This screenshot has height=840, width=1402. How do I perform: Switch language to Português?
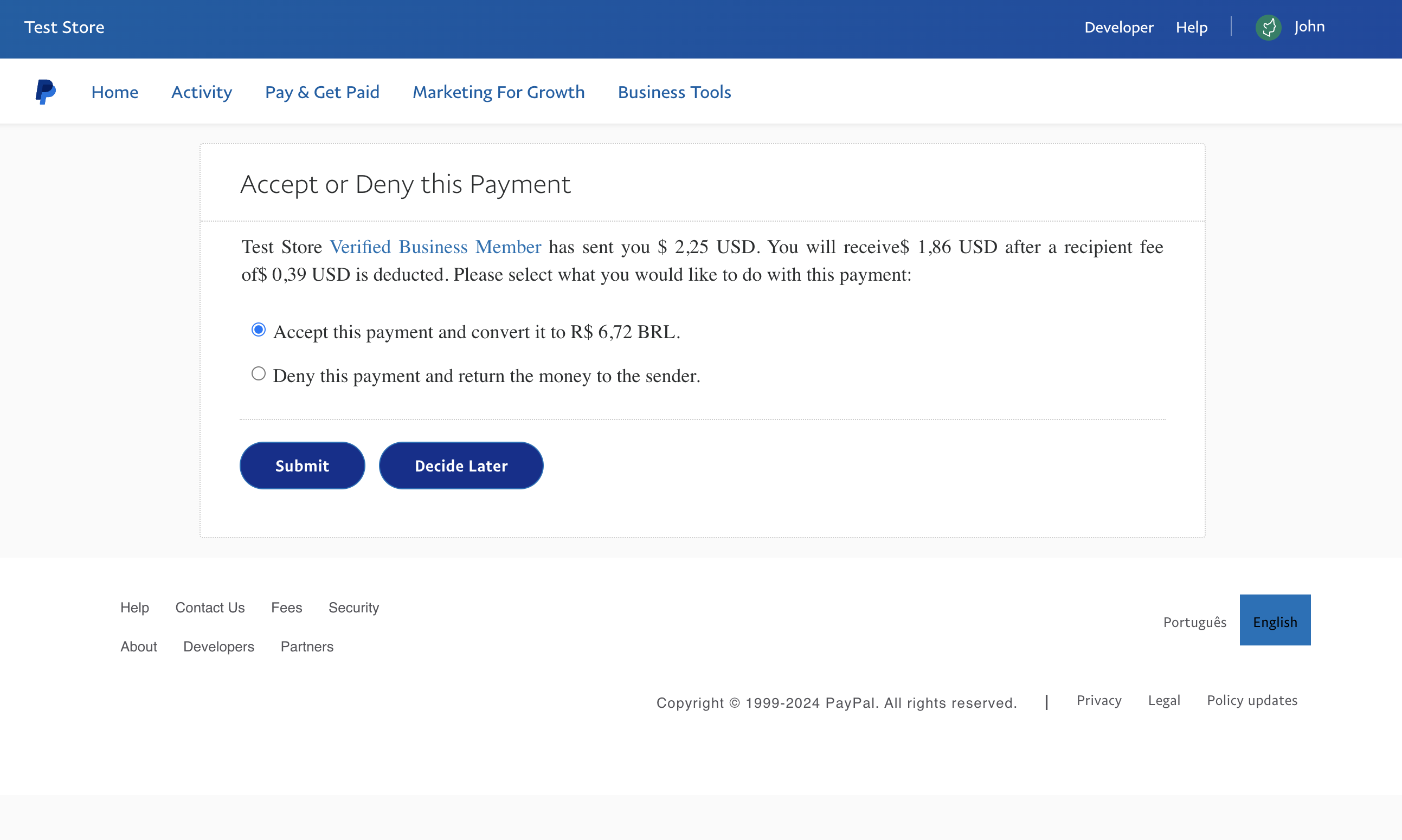click(1195, 622)
